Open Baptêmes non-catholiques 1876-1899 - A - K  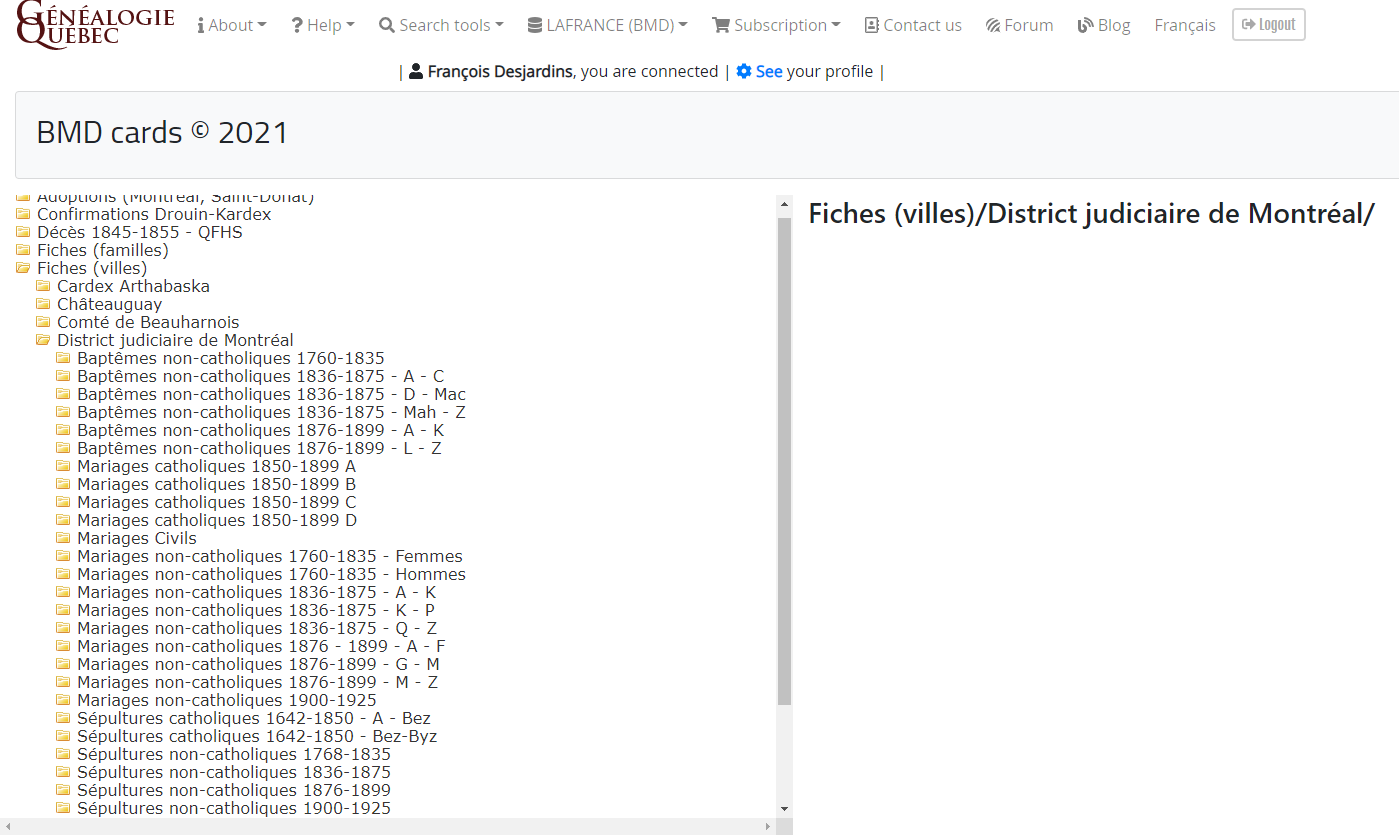(260, 430)
